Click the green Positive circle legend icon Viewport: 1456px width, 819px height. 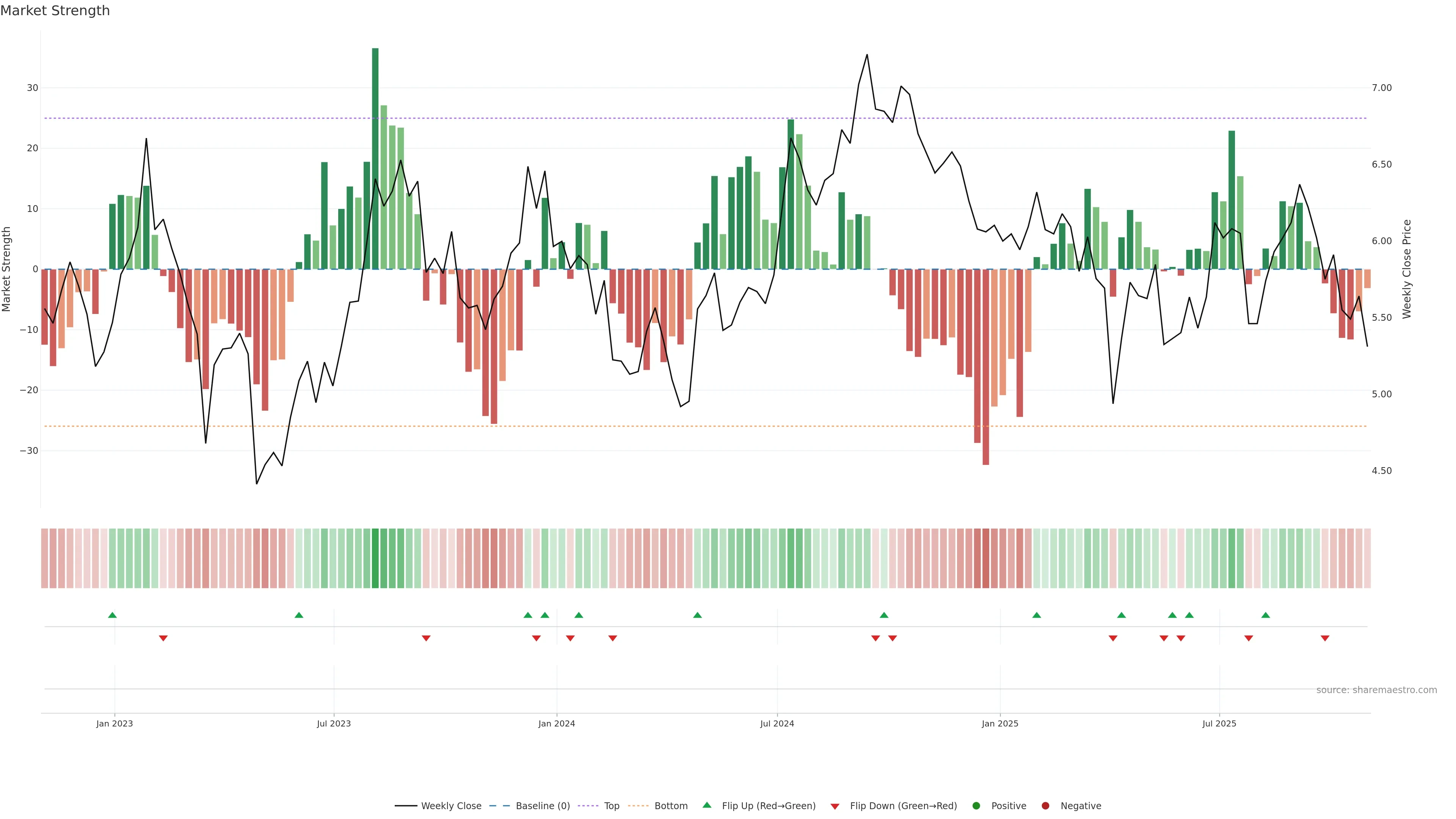pos(976,805)
